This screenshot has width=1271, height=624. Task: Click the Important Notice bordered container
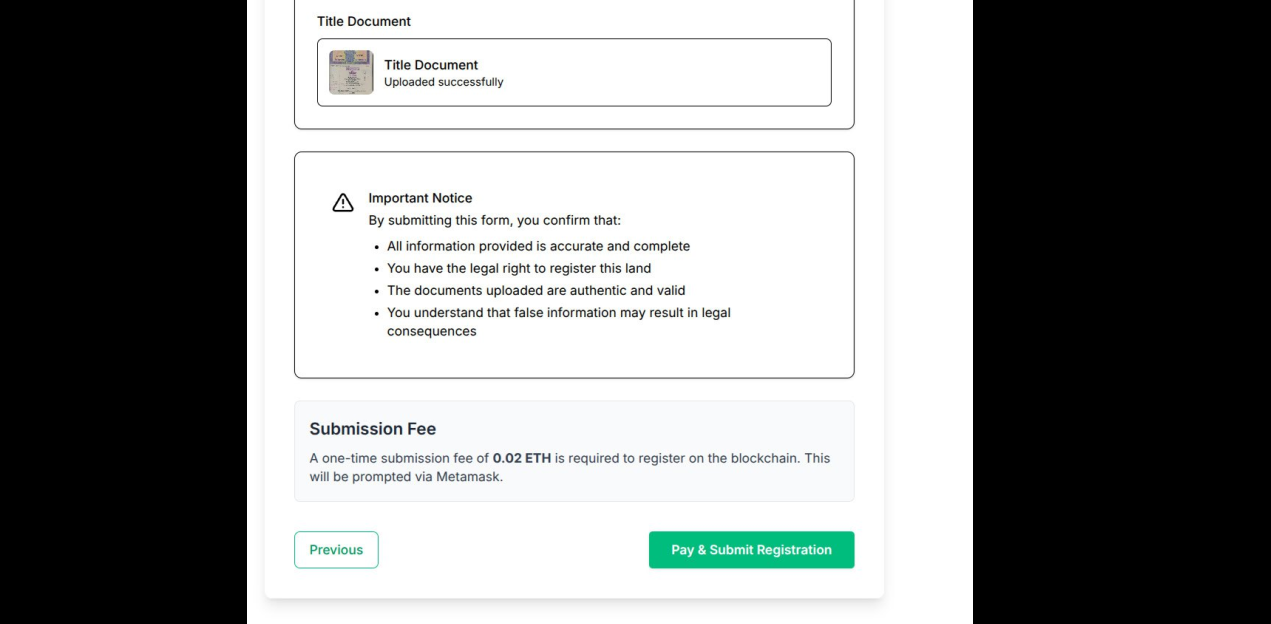(574, 264)
